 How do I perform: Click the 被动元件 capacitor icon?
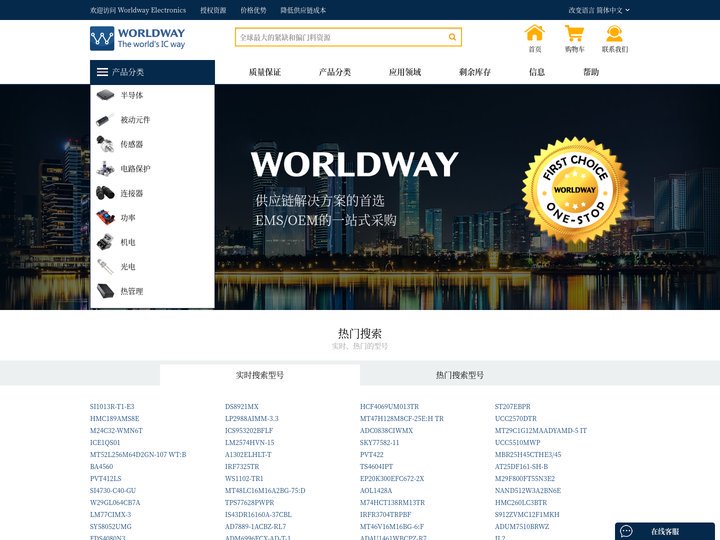point(105,120)
